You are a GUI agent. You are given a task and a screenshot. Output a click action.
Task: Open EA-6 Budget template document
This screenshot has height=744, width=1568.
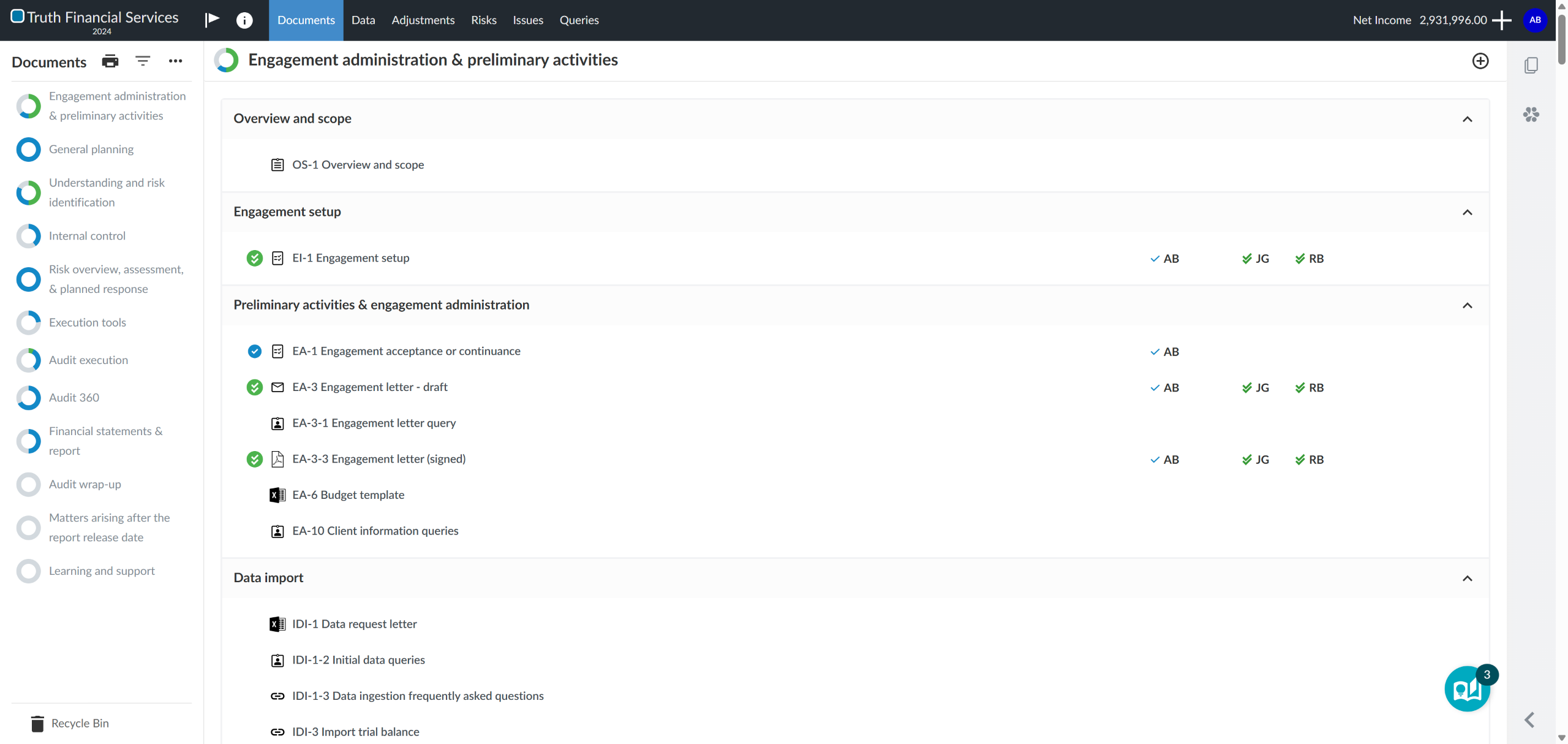pyautogui.click(x=348, y=495)
